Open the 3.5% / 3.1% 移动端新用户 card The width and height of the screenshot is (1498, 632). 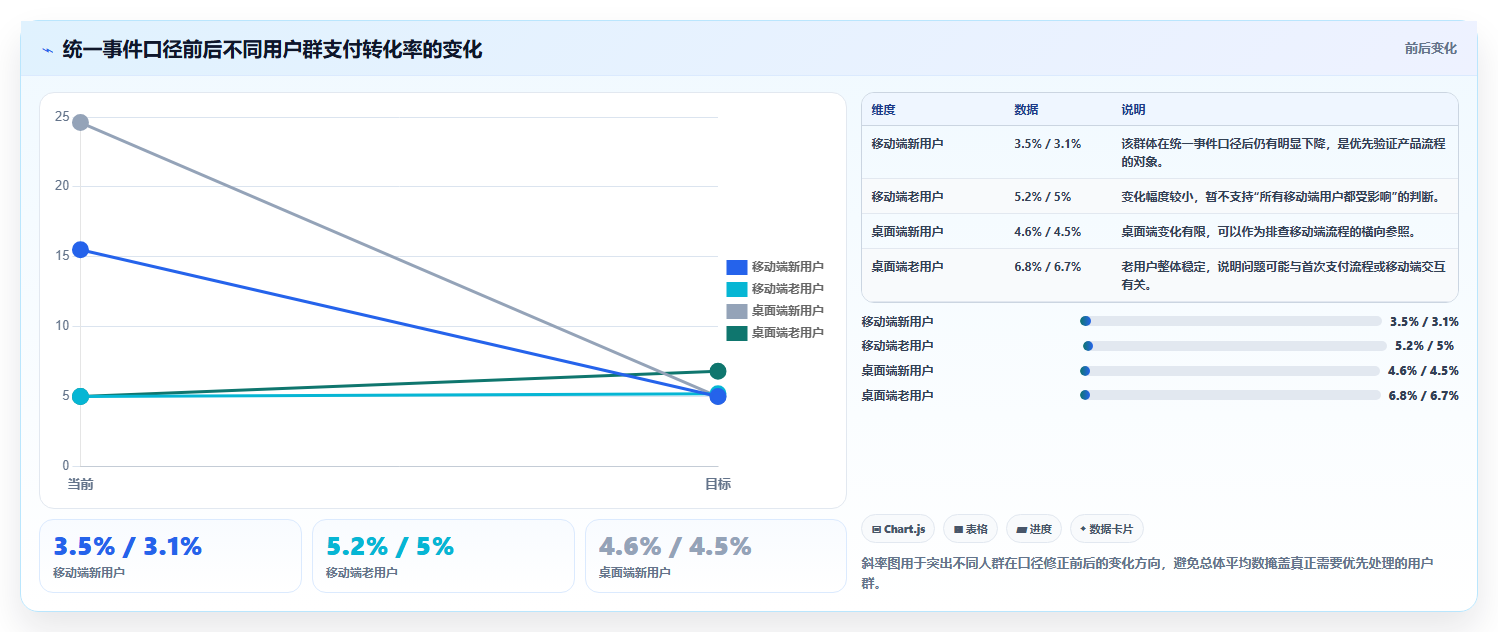pos(170,556)
